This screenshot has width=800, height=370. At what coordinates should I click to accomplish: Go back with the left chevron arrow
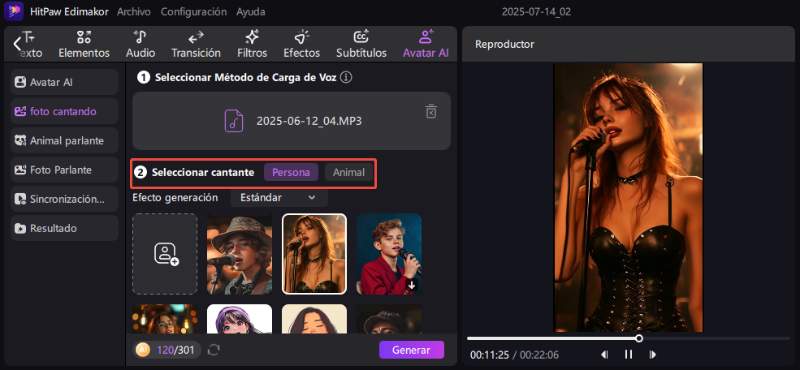(17, 44)
